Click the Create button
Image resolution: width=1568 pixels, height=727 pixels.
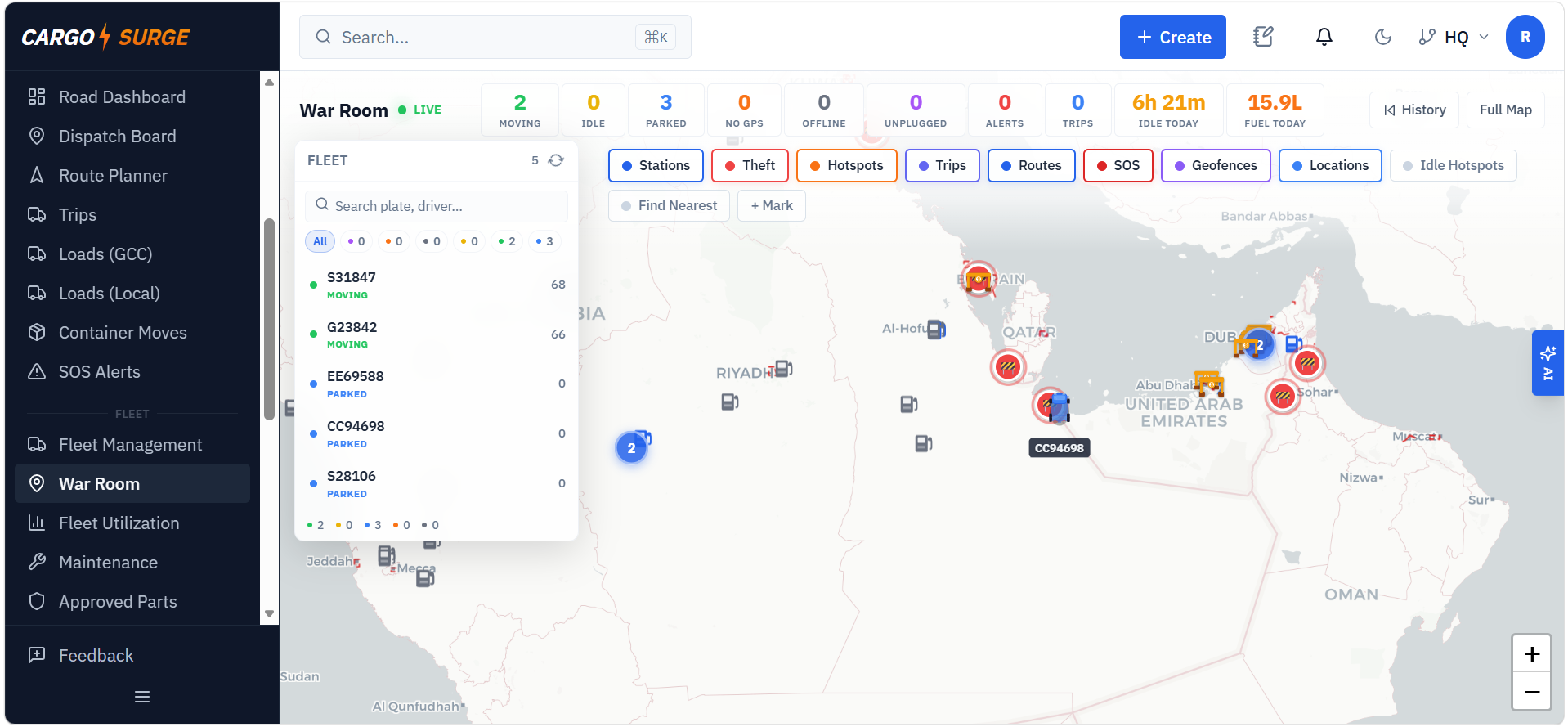point(1172,37)
